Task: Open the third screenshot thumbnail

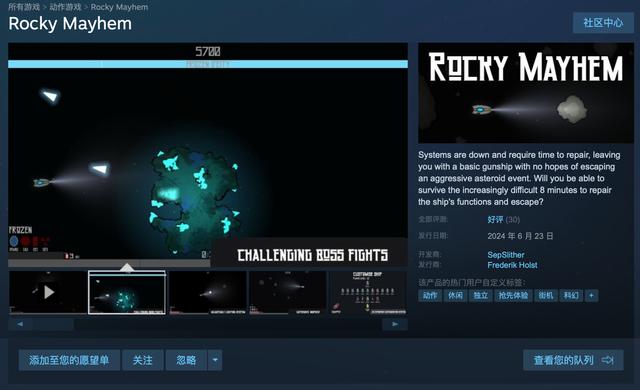Action: pyautogui.click(x=207, y=292)
